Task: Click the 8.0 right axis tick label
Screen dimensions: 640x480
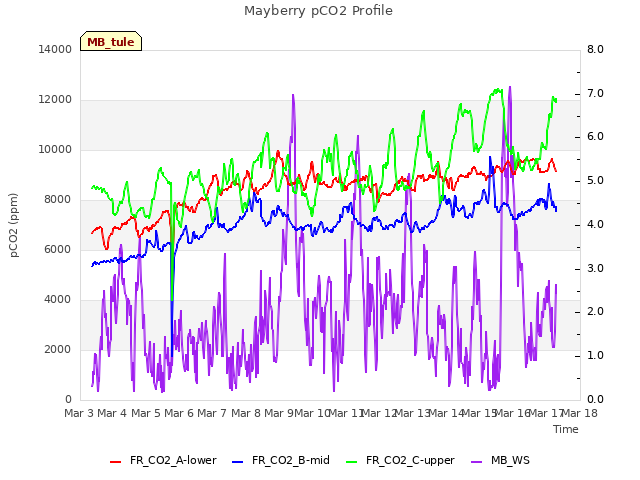Action: point(595,49)
